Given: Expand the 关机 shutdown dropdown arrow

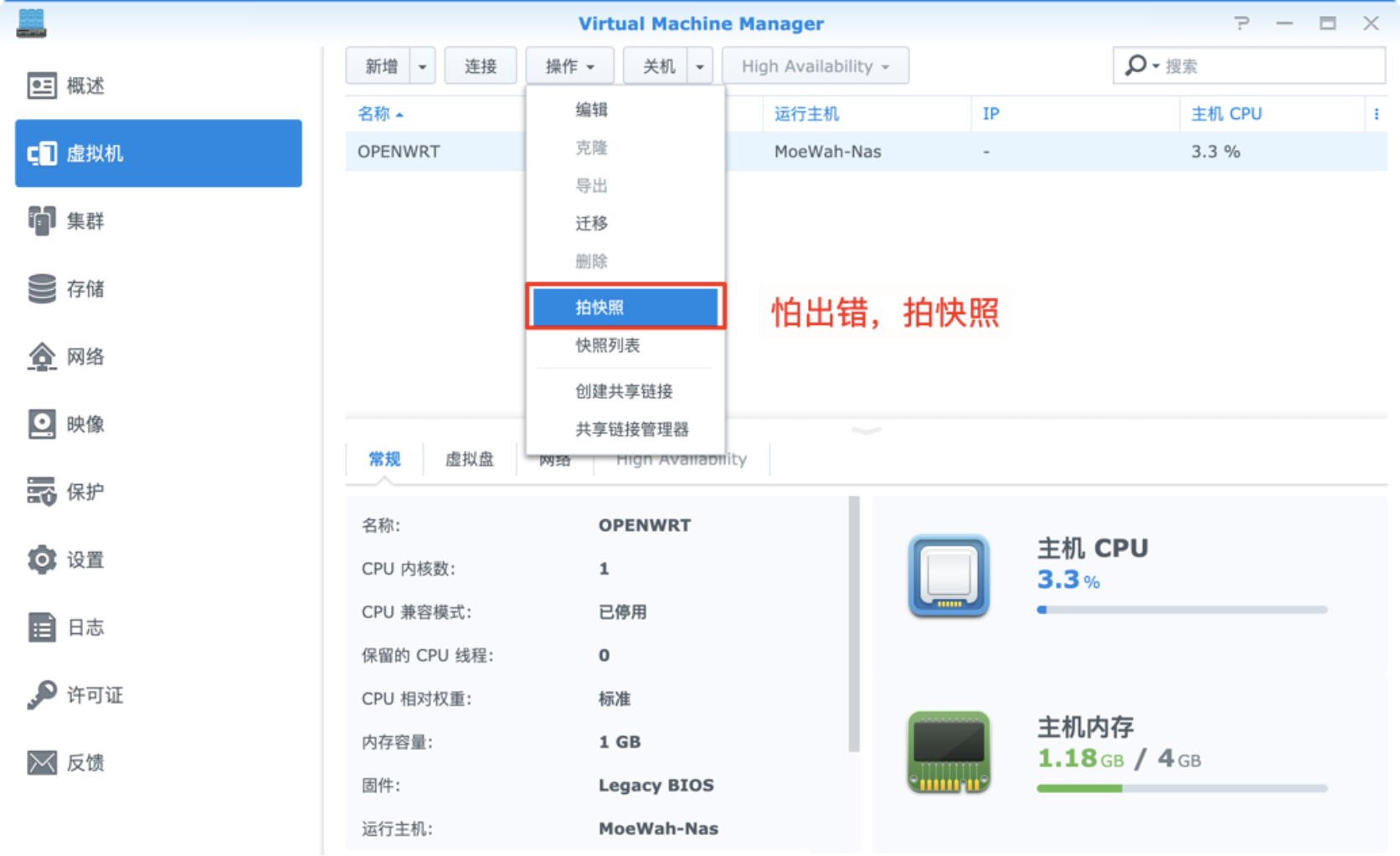Looking at the screenshot, I should [x=700, y=66].
